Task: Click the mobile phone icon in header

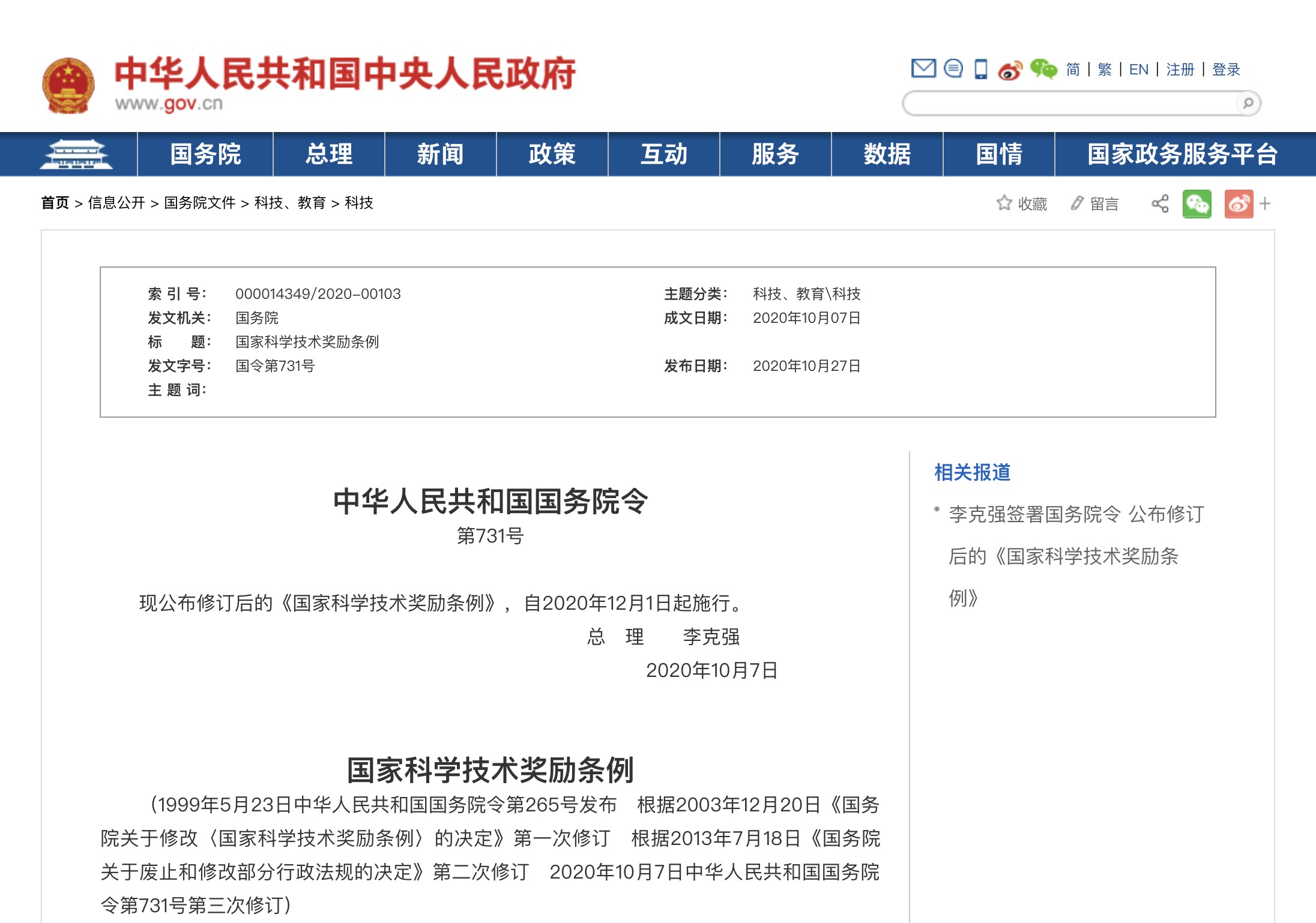Action: tap(980, 69)
